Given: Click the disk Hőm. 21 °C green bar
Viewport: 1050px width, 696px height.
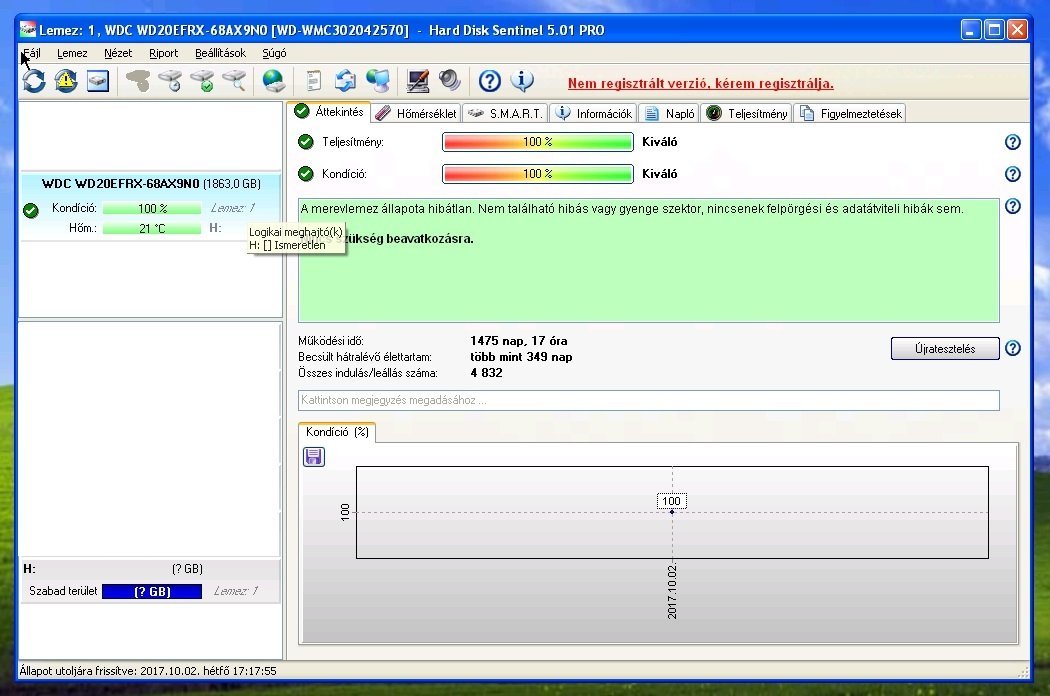Looking at the screenshot, I should pos(152,228).
